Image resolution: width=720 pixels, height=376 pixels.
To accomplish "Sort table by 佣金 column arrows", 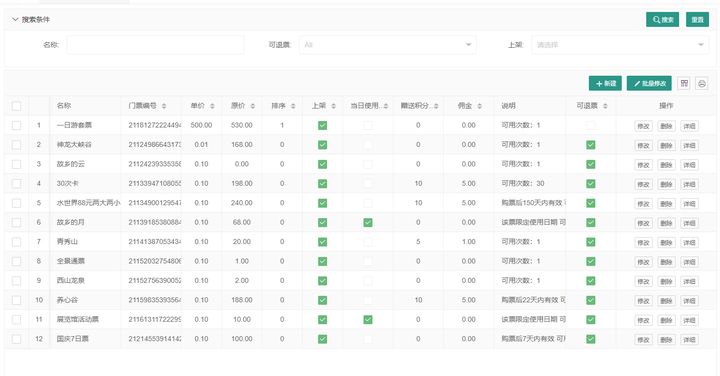I will [x=479, y=106].
